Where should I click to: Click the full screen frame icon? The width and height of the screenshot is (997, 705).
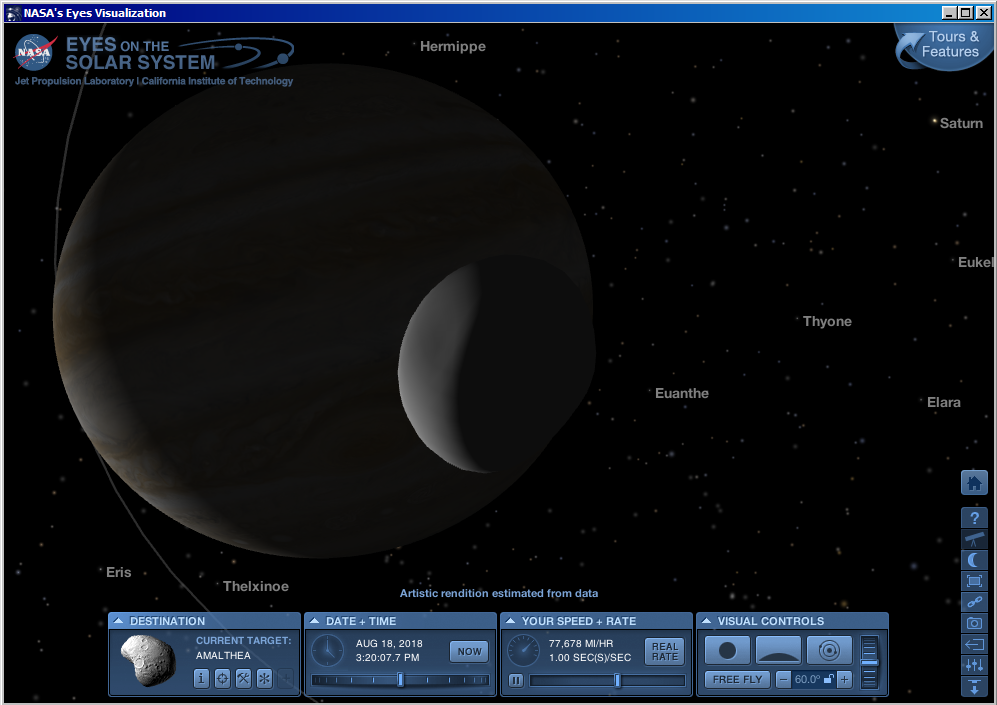[973, 581]
